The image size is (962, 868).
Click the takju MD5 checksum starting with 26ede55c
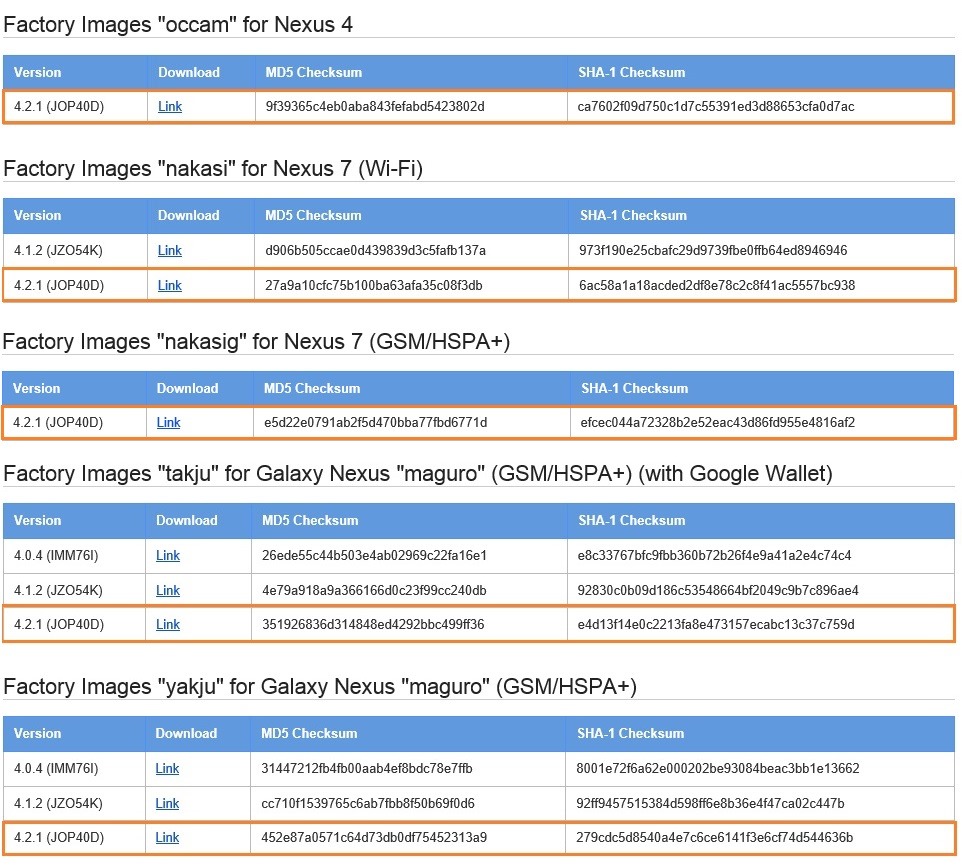(374, 556)
